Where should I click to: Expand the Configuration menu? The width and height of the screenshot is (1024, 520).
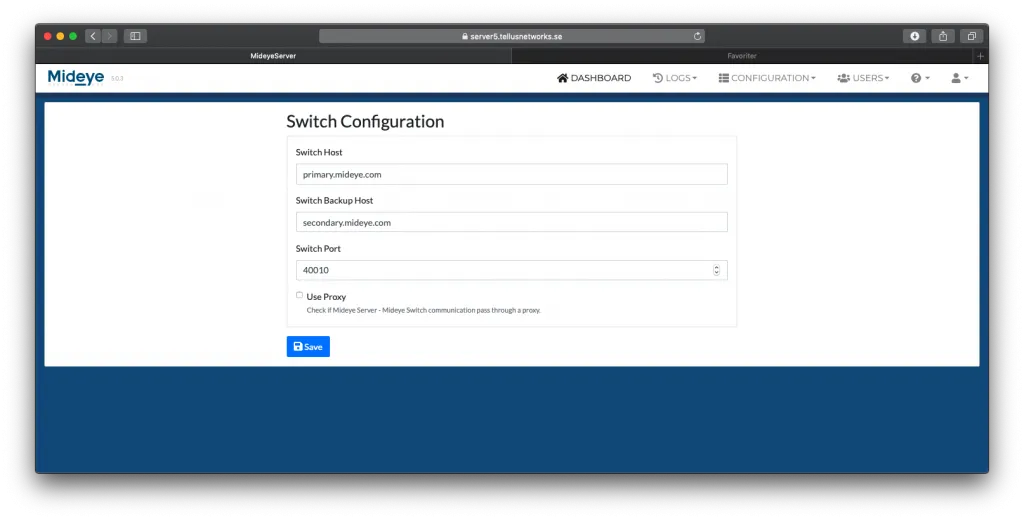point(767,78)
